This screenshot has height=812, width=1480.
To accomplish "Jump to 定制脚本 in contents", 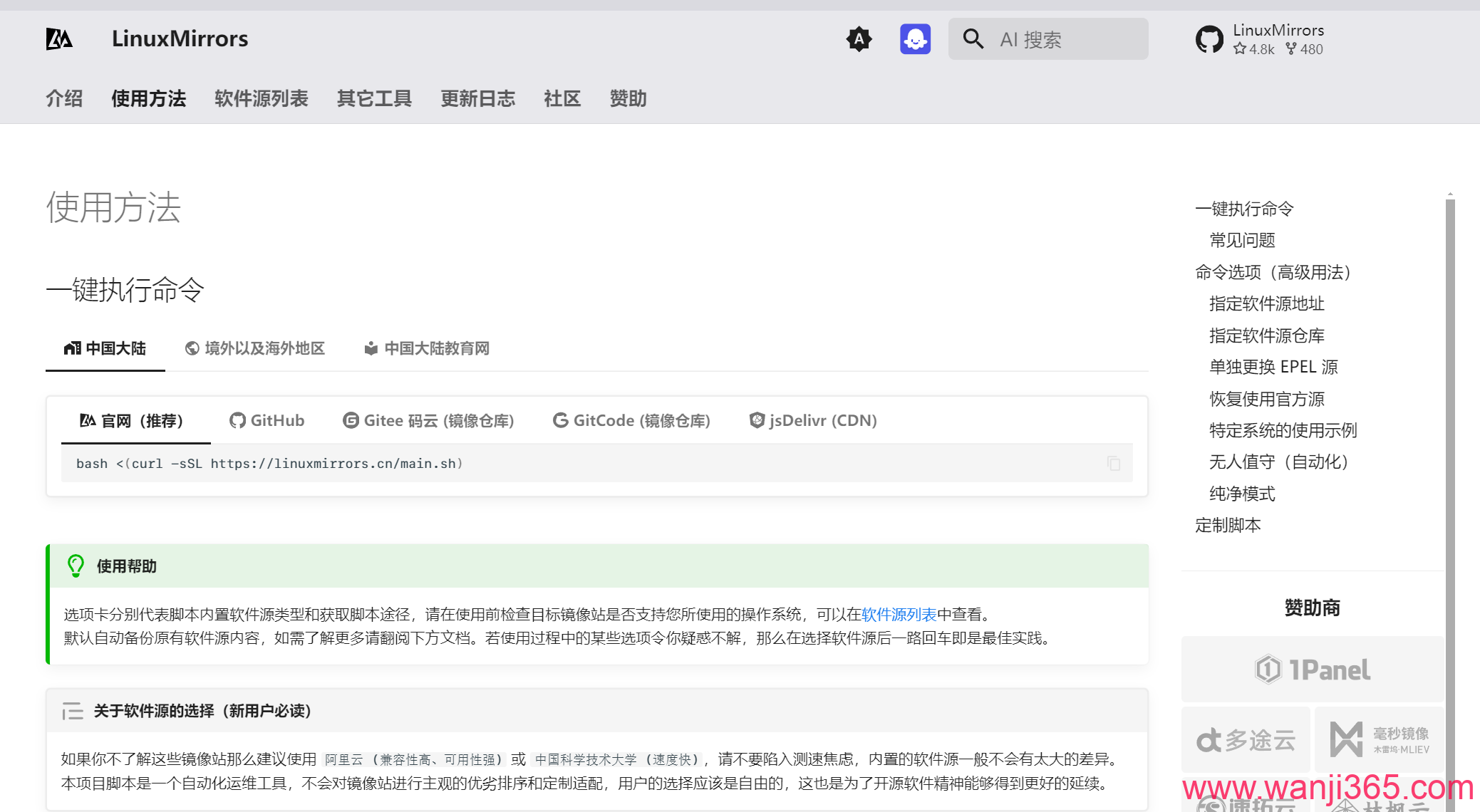I will 1228,525.
